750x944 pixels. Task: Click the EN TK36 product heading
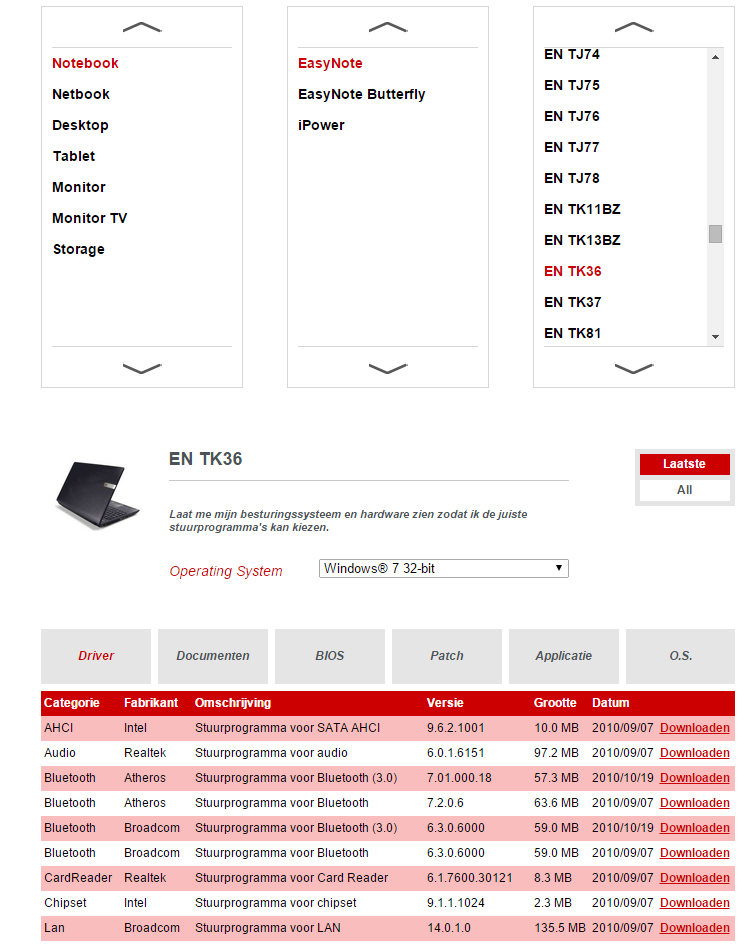click(205, 459)
